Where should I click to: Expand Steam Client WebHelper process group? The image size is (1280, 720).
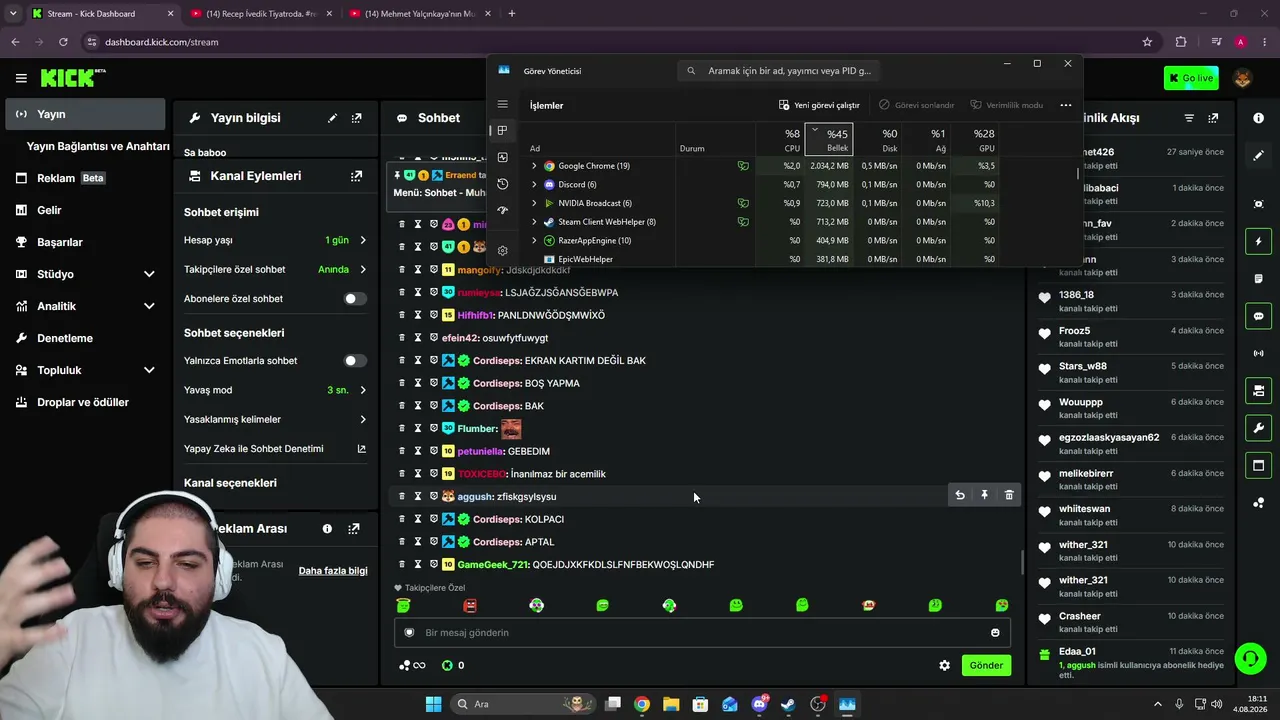534,222
